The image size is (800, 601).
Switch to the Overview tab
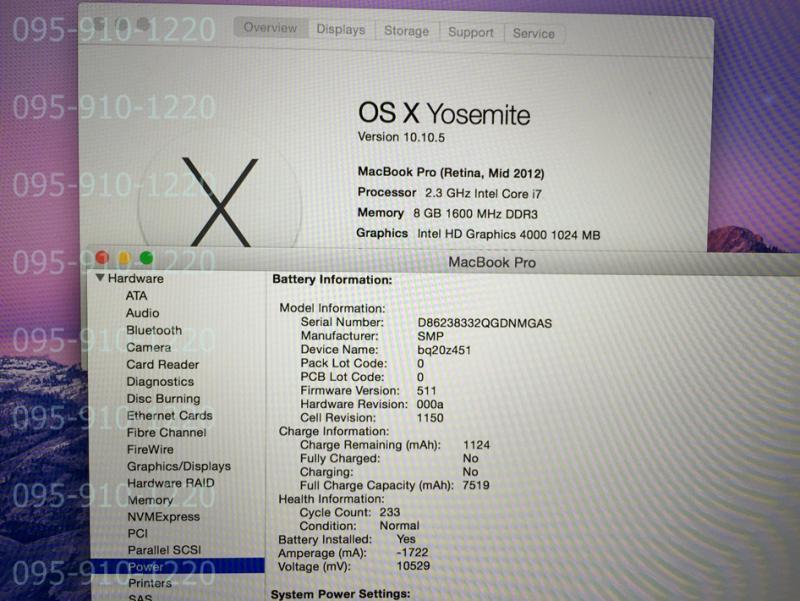(270, 28)
